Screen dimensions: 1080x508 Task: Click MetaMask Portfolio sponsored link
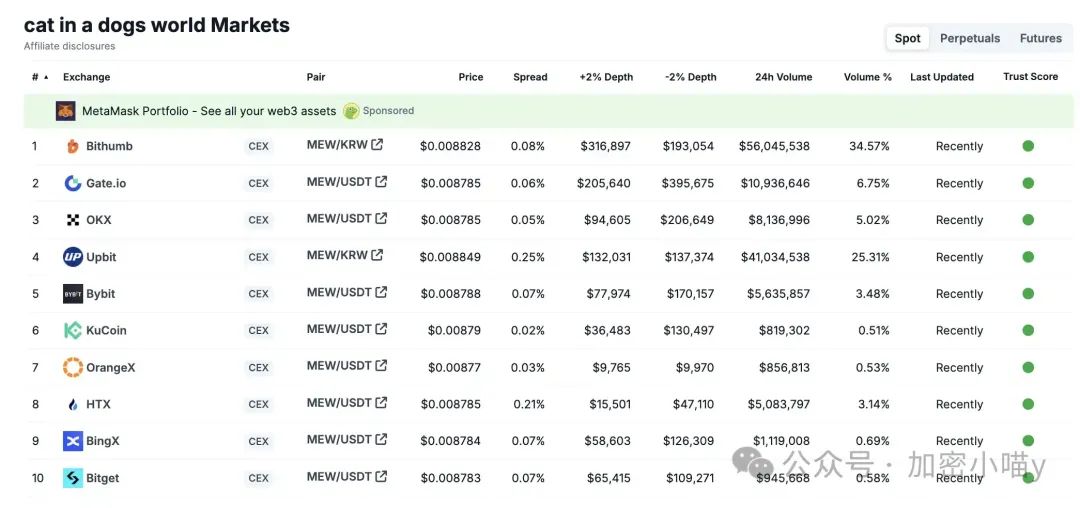tap(209, 111)
